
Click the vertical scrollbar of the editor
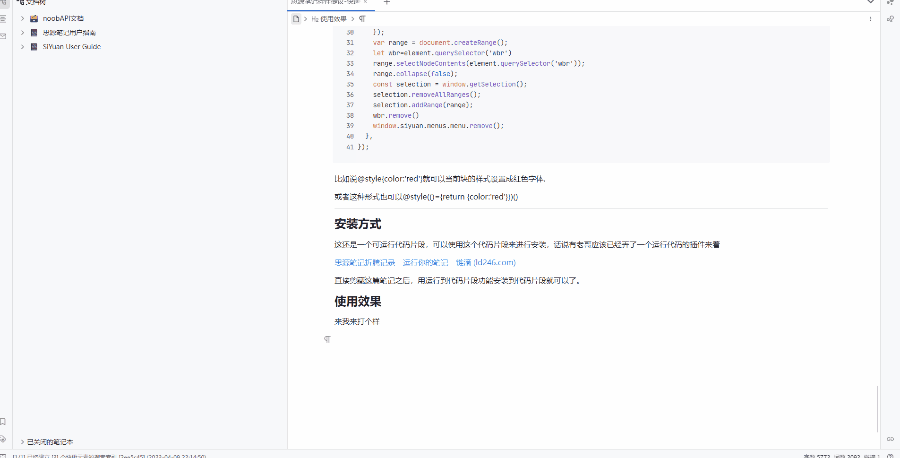(876, 405)
